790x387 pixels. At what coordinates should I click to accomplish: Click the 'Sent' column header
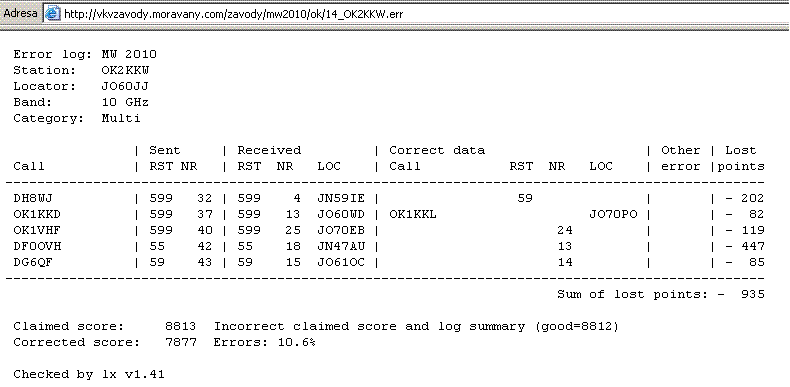(x=165, y=150)
